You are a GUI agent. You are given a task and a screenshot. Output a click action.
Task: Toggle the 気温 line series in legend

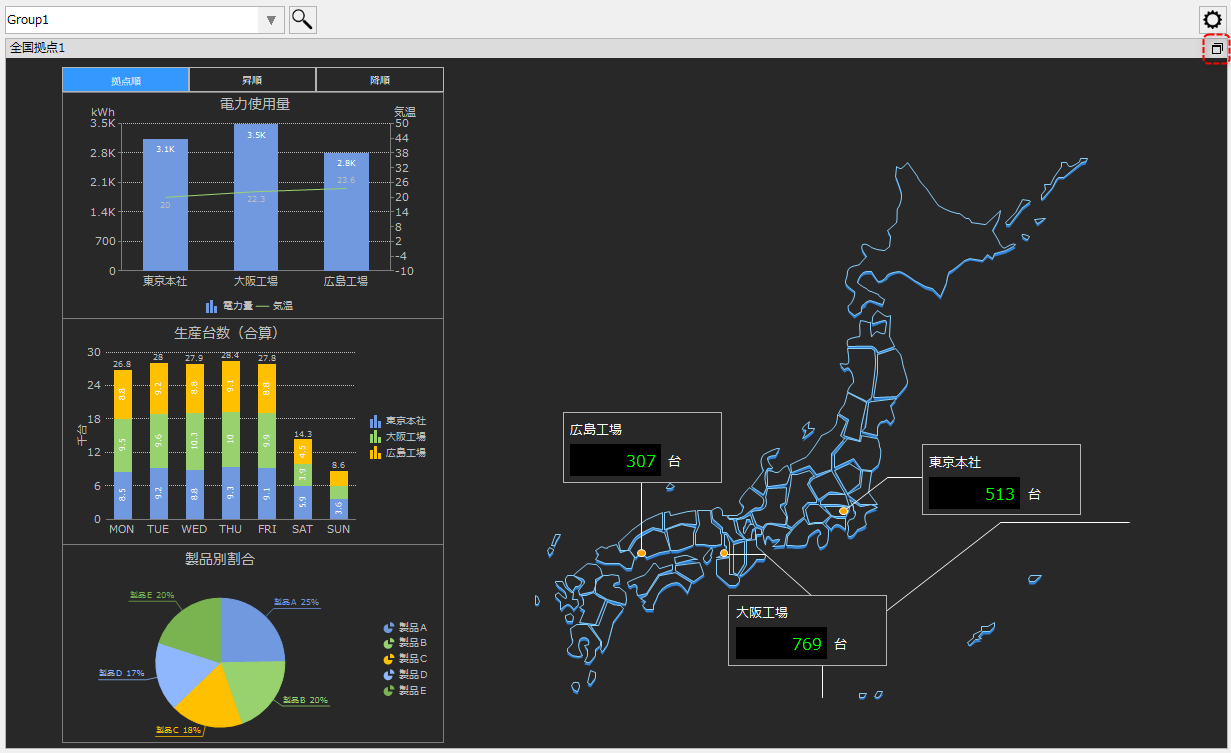[276, 306]
